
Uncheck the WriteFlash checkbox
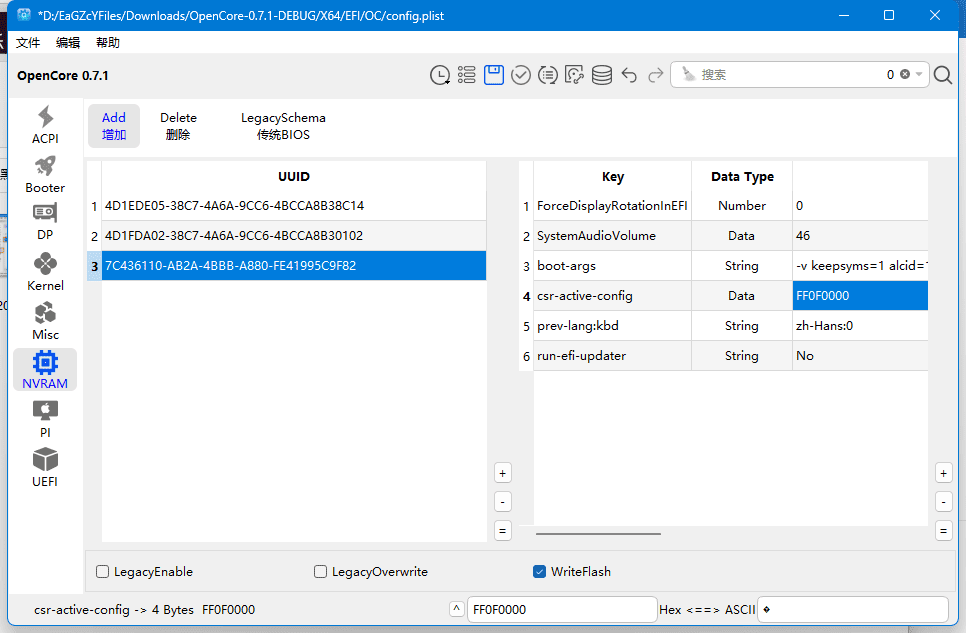click(x=540, y=572)
